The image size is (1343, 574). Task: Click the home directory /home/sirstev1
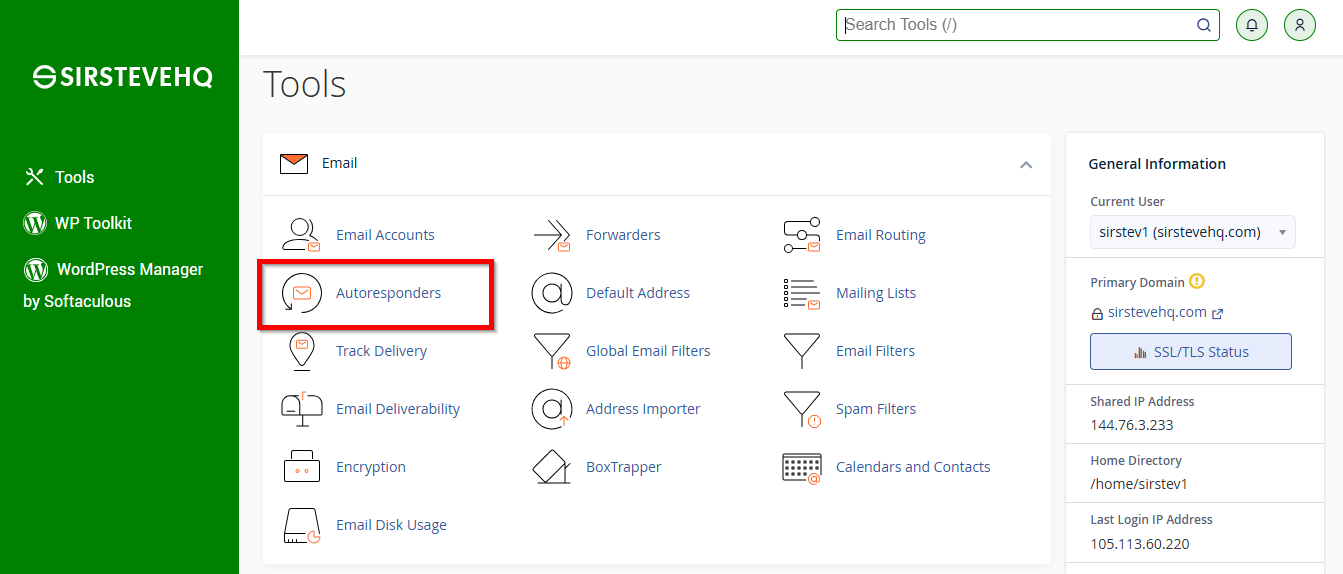[1138, 484]
